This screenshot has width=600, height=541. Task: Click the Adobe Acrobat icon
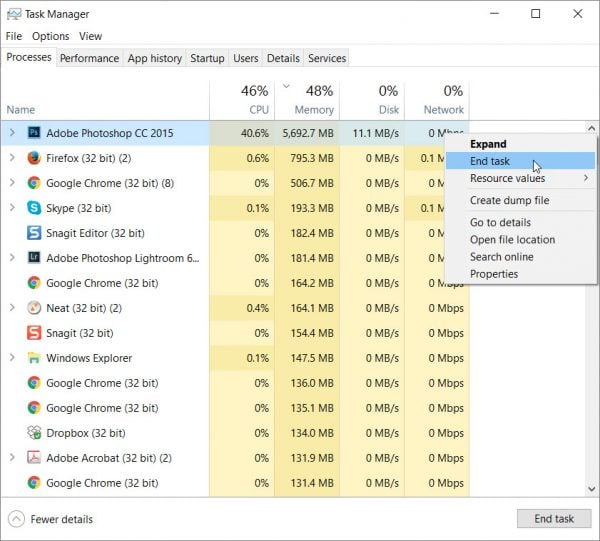coord(34,458)
